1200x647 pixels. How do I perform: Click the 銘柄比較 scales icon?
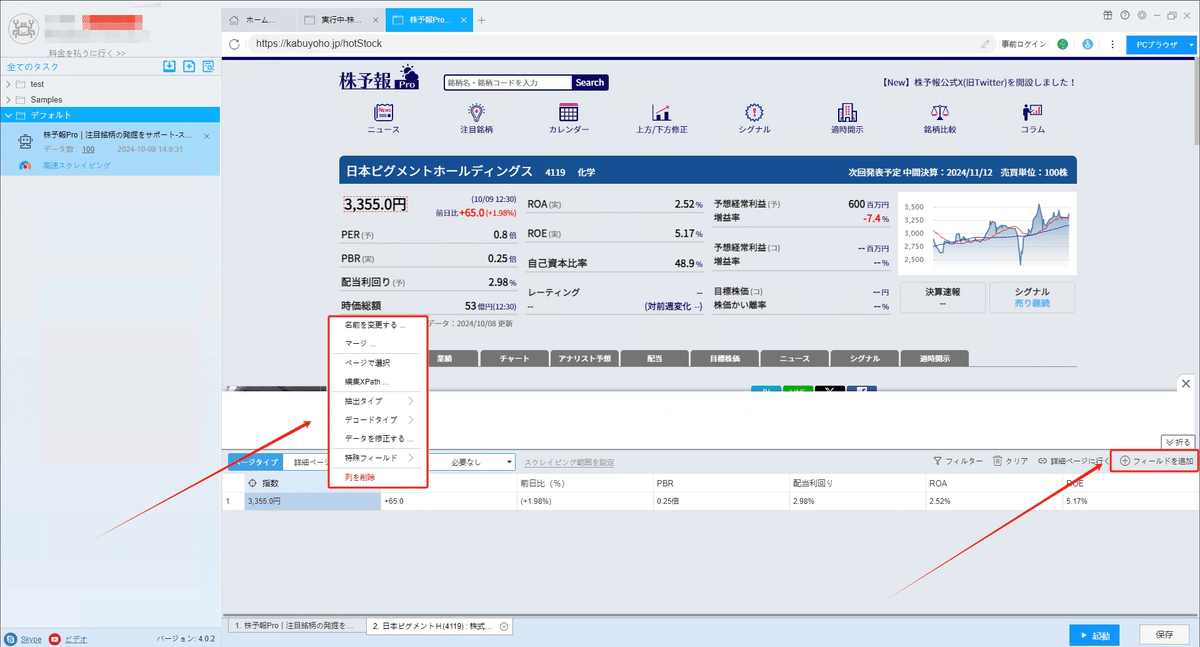tap(940, 112)
